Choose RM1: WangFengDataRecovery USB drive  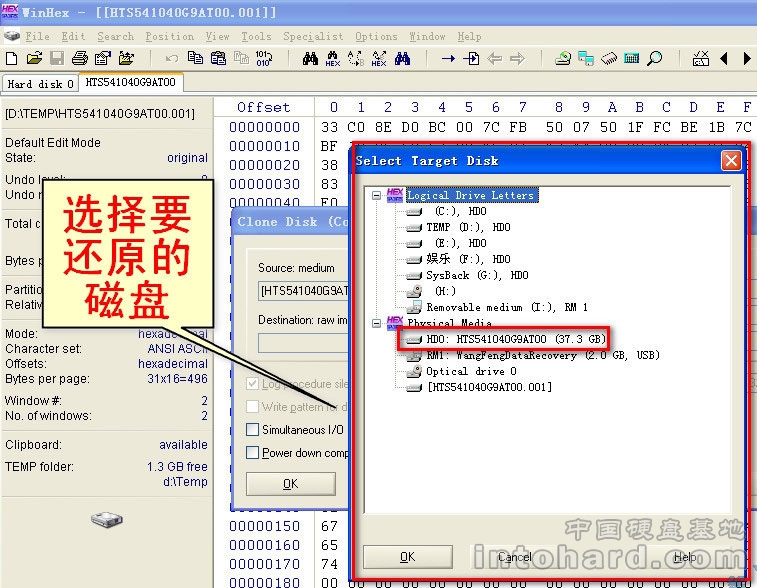(x=520, y=356)
